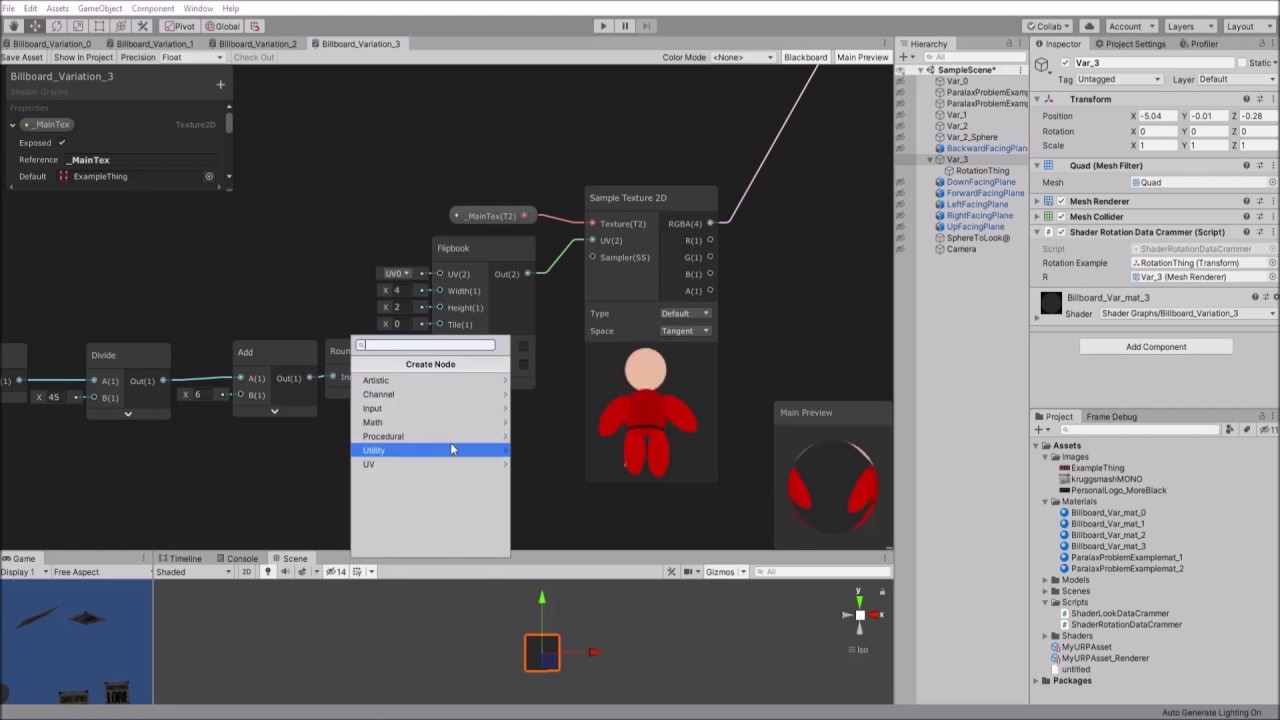Open the Precision Float dropdown
Viewport: 1280px width, 720px height.
[x=195, y=57]
